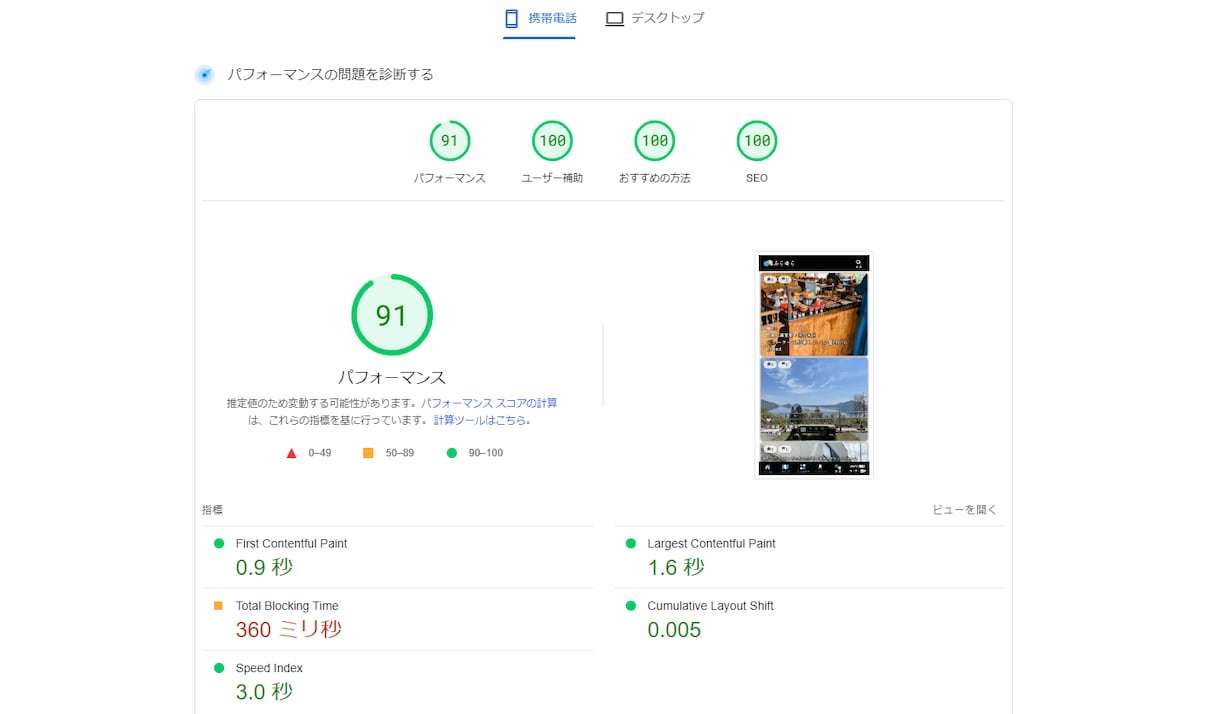This screenshot has width=1220, height=714.
Task: Click the パフォーマンス title under large gauge
Action: click(392, 377)
